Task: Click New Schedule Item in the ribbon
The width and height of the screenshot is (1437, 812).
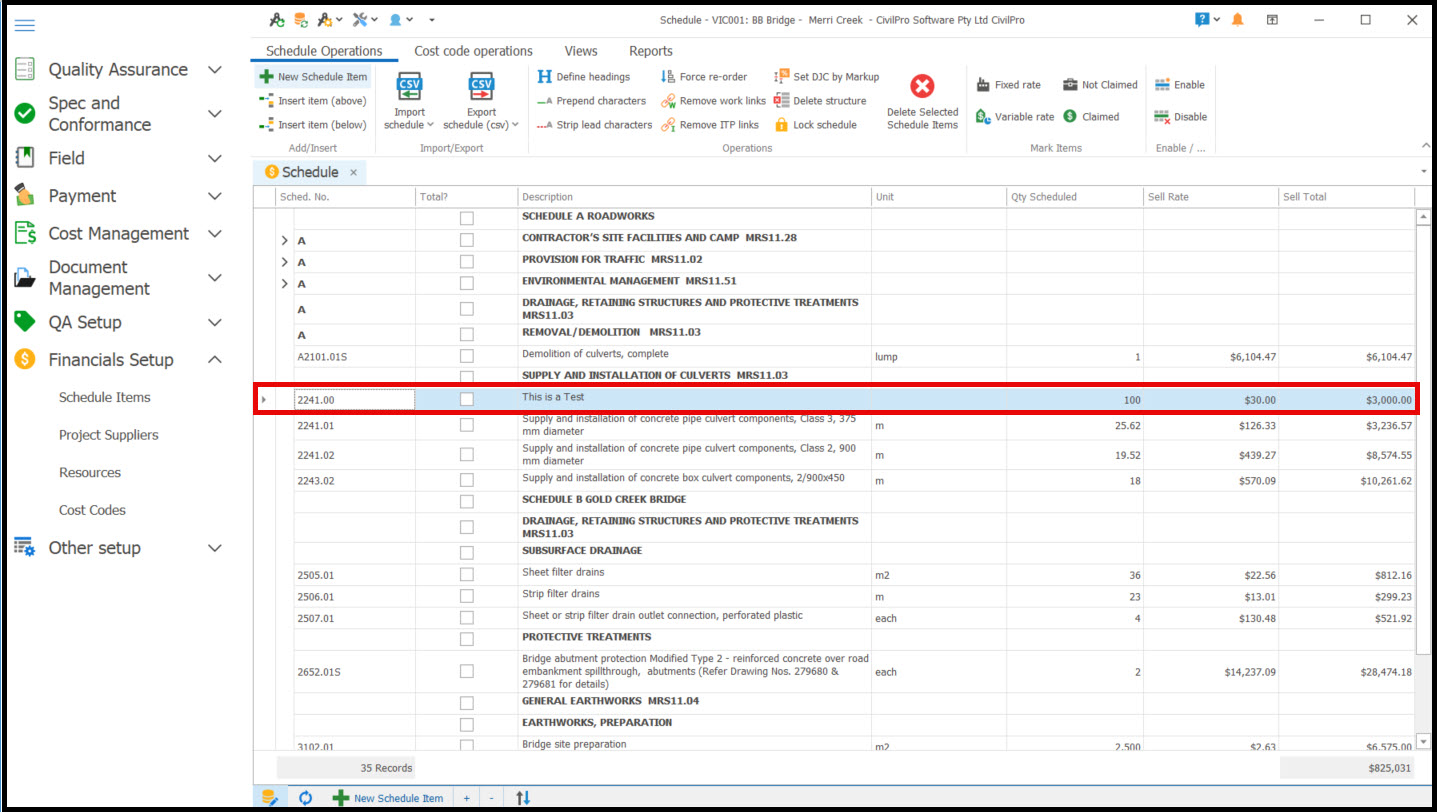Action: pos(313,77)
